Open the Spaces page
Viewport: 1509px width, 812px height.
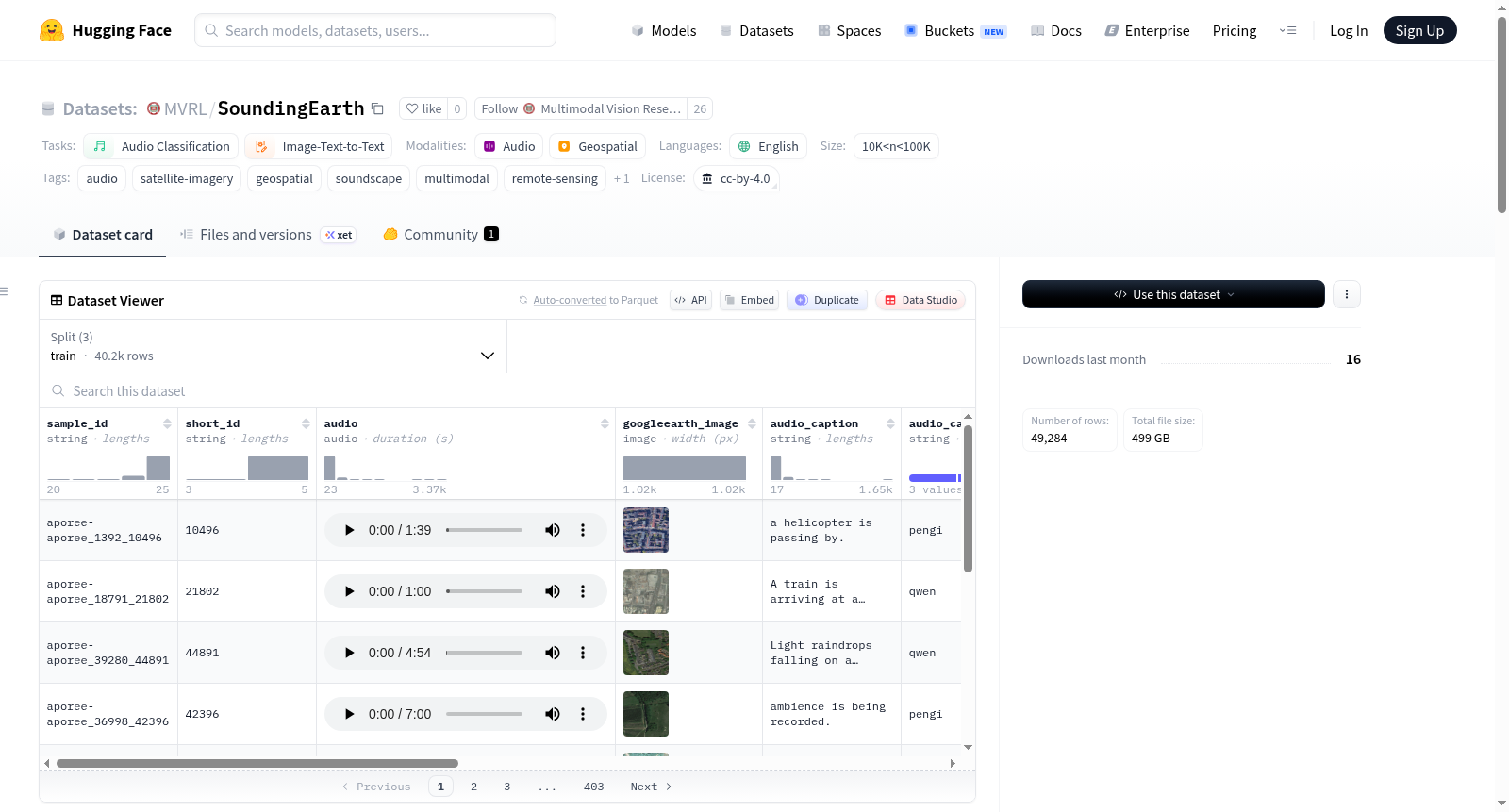(849, 31)
